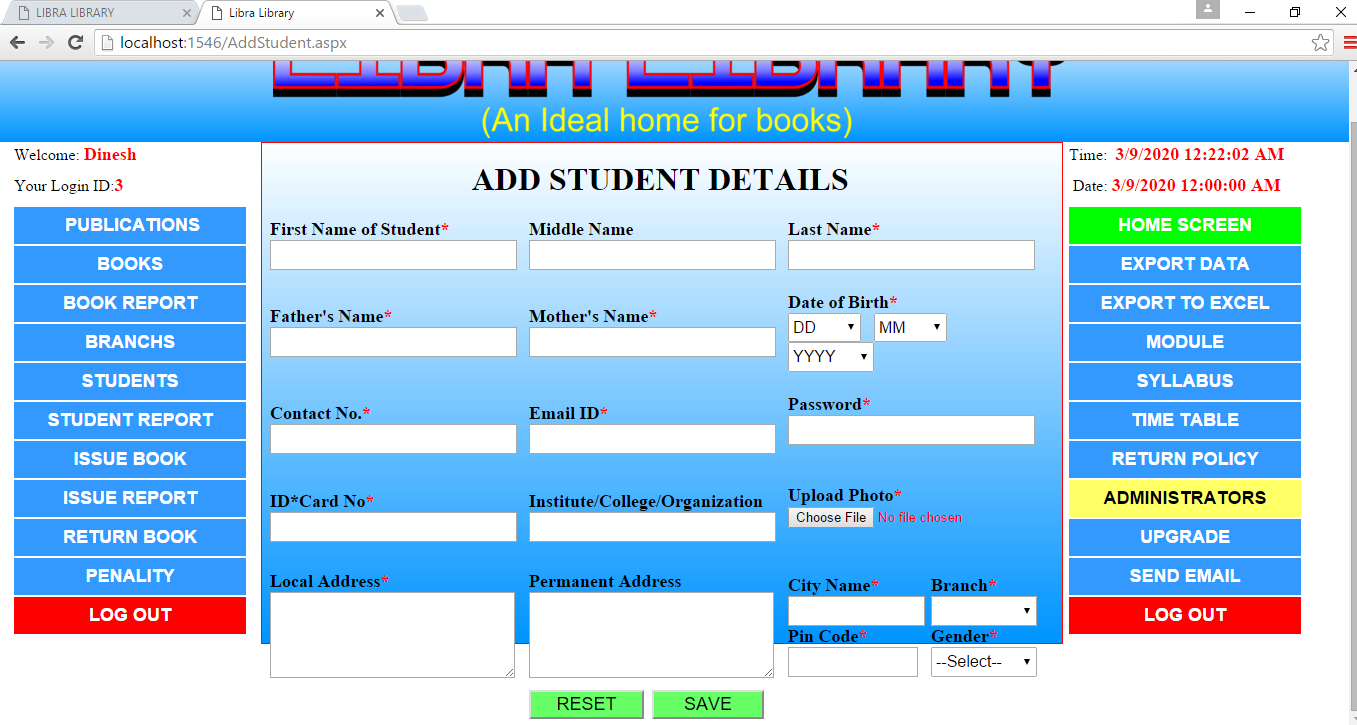Click the Email ID input field
Viewport: 1357px width, 725px height.
pyautogui.click(x=652, y=439)
